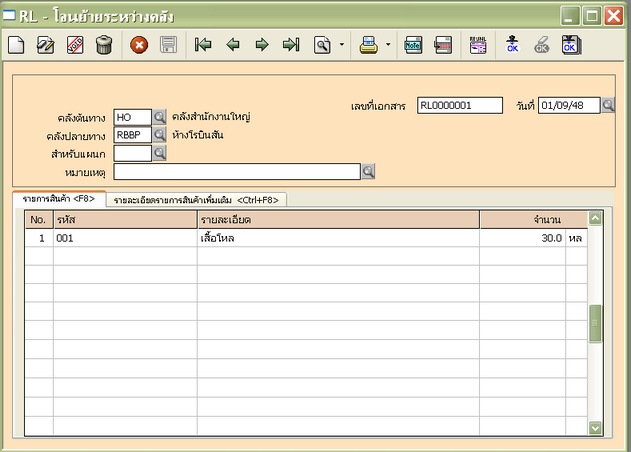Switch to the รายการสินค้า <F8> tab
Viewport: 631px width, 452px height.
(x=58, y=199)
